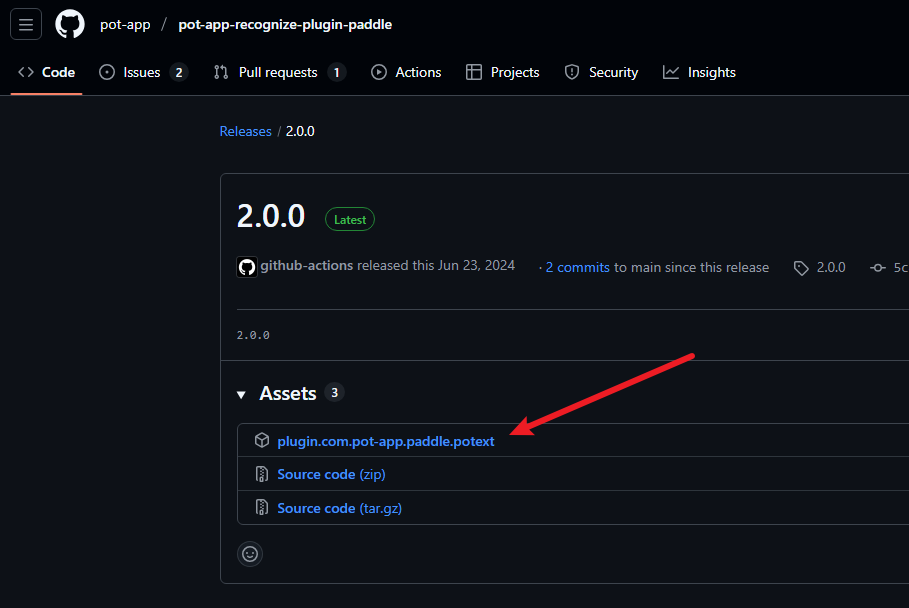909x608 pixels.
Task: Add a reaction with smiley button
Action: point(250,553)
